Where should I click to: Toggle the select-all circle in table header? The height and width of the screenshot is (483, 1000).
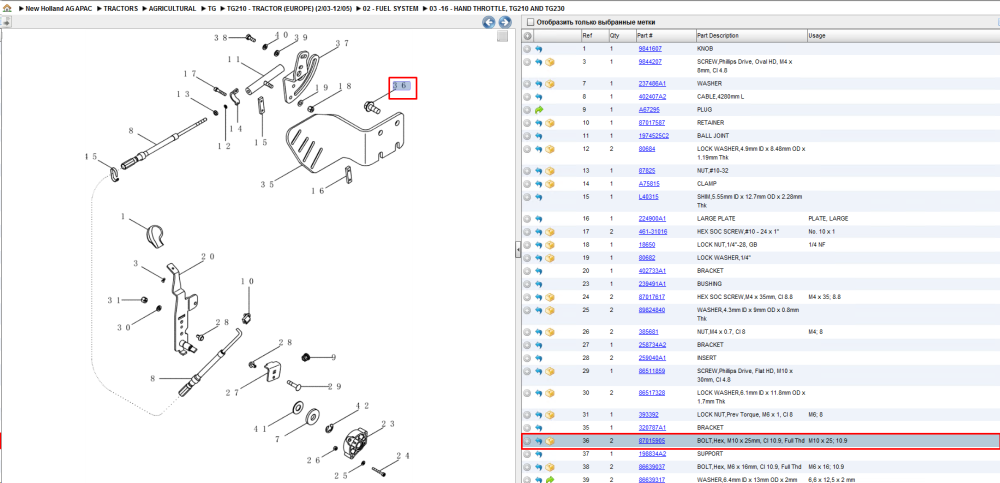click(x=527, y=36)
